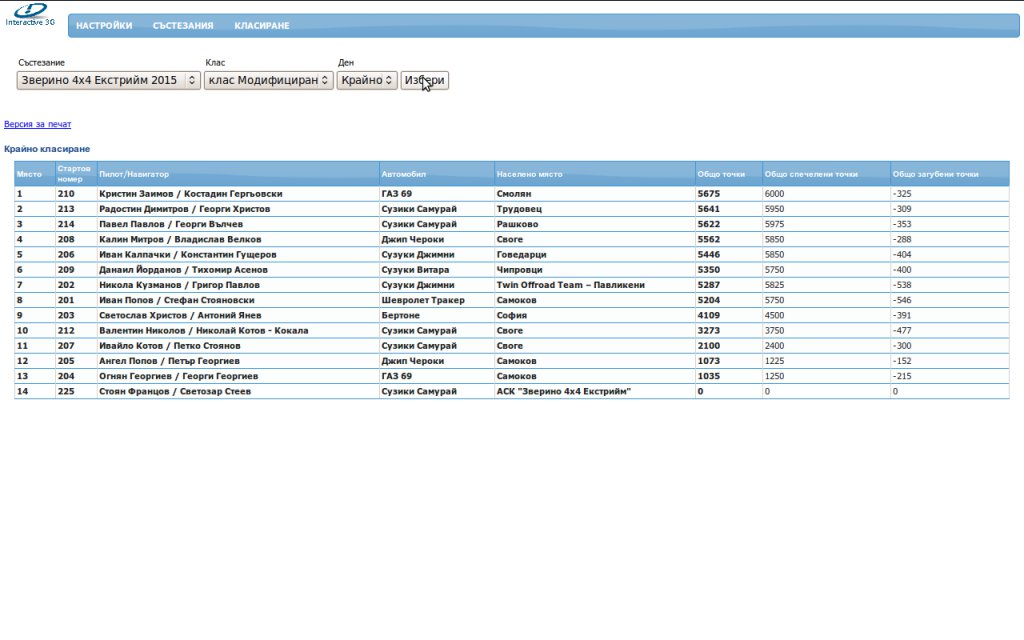The image size is (1024, 640).
Task: Click location cell Чипровци
Action: 520,270
